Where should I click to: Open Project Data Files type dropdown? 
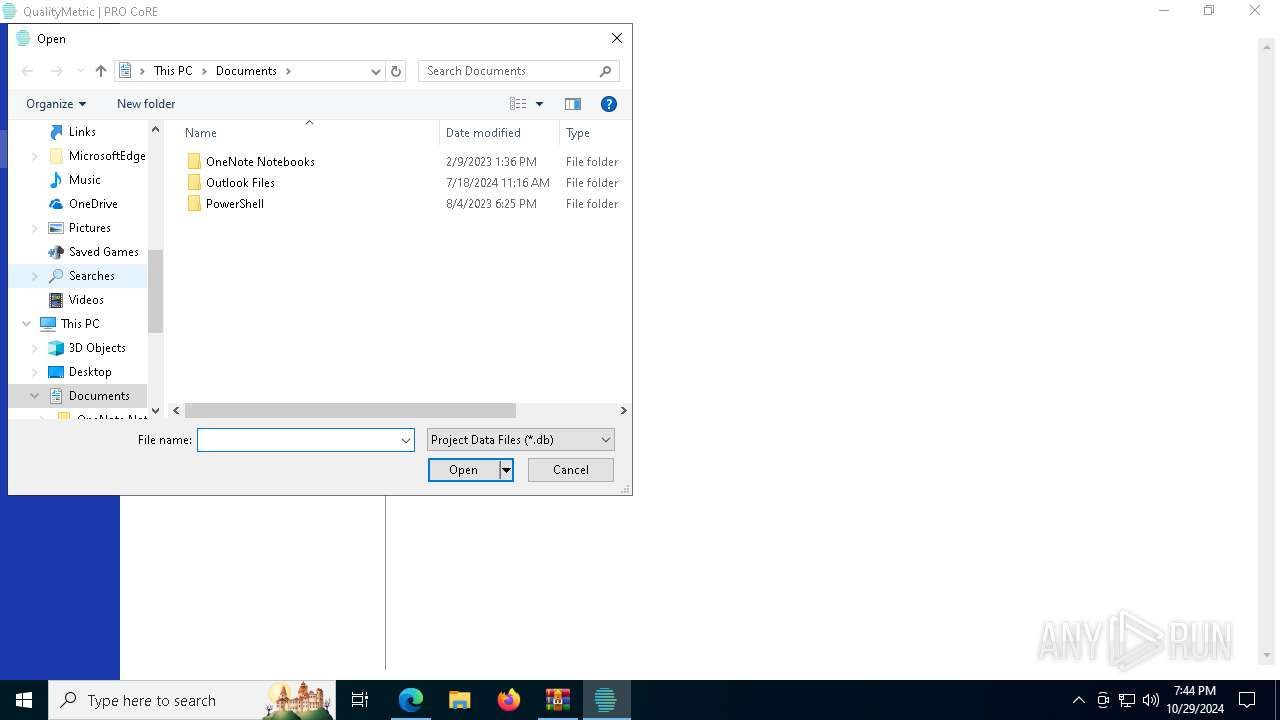click(x=520, y=440)
